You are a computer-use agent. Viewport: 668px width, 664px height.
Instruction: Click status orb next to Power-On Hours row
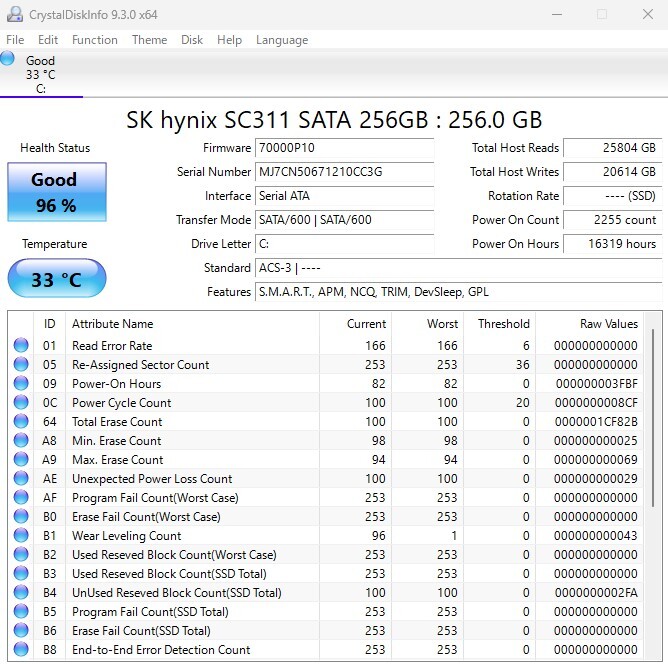coord(21,383)
